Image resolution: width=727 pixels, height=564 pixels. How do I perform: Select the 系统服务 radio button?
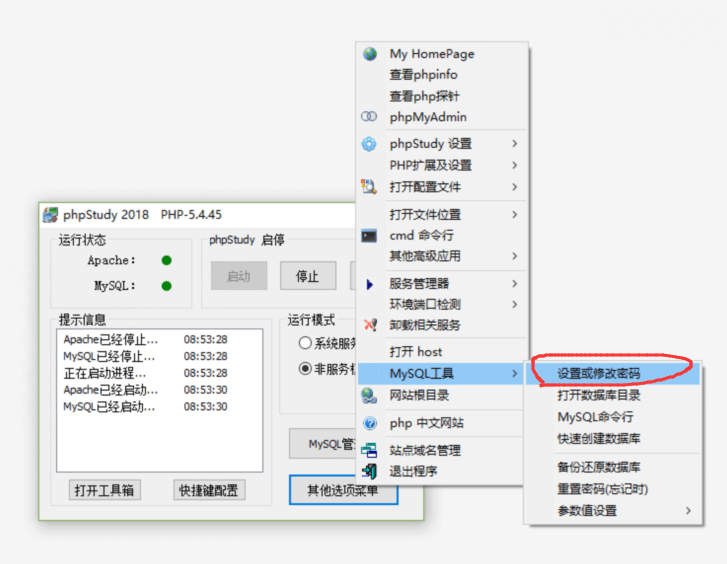click(305, 343)
